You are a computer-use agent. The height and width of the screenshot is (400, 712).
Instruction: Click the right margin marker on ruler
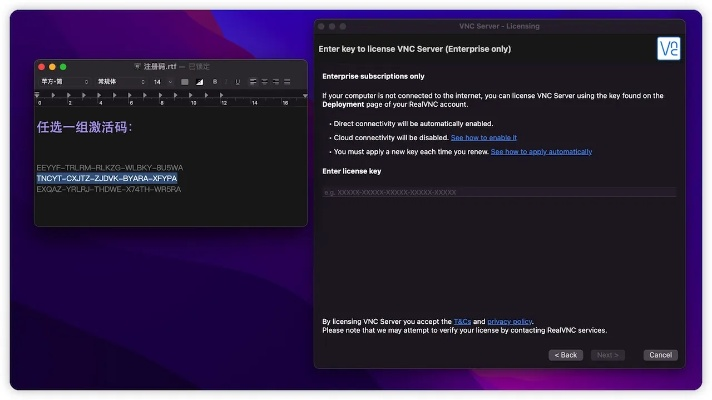coord(305,95)
